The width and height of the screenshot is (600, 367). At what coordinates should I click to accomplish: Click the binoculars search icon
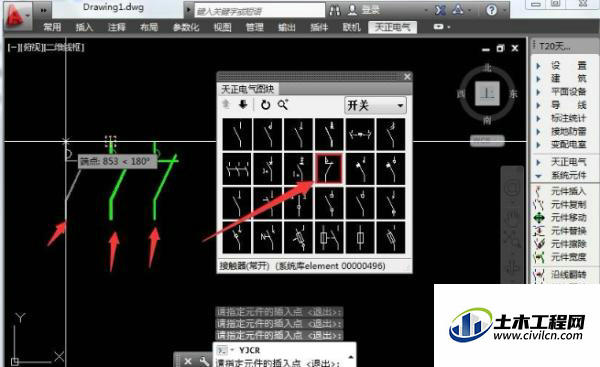pyautogui.click(x=335, y=10)
